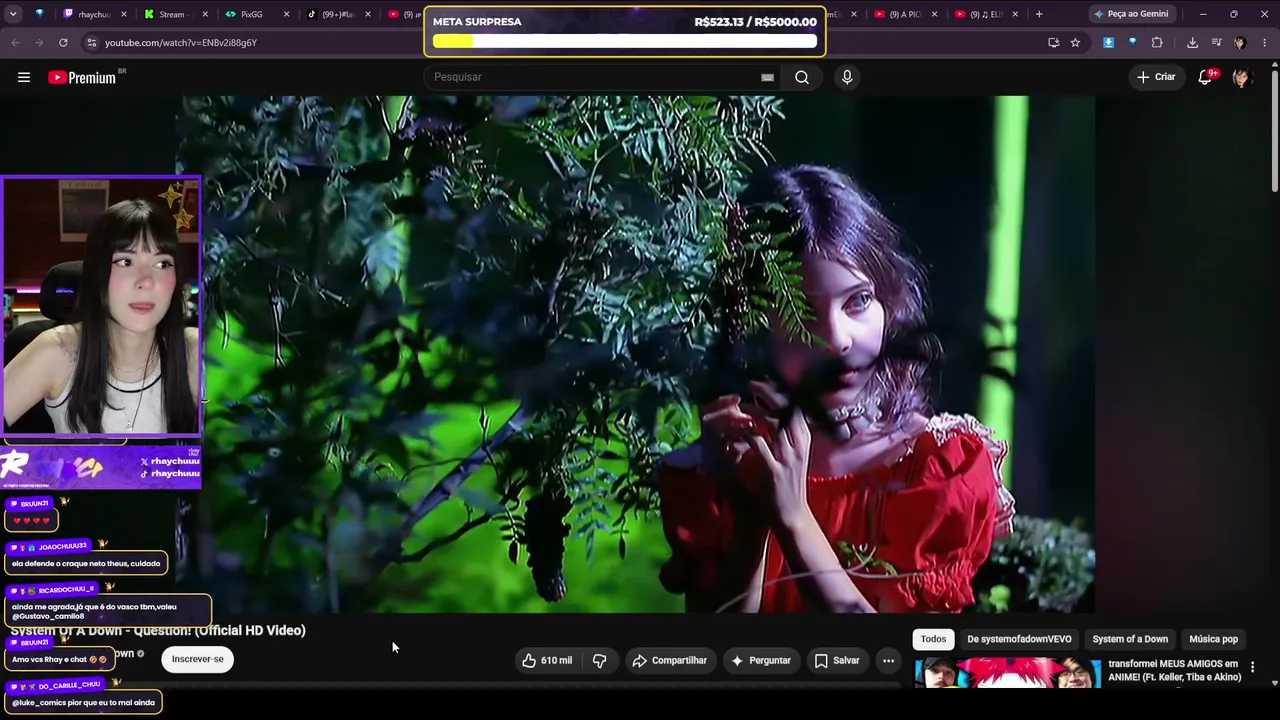The width and height of the screenshot is (1280, 720).
Task: Click the search magnifier button
Action: click(x=802, y=77)
